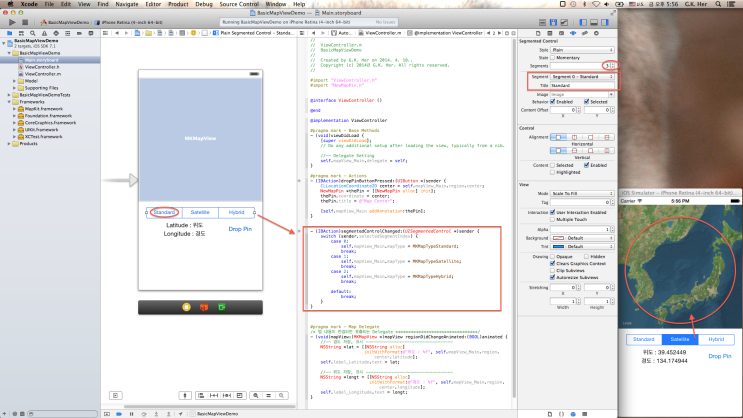Click Drop Pin button in iOS Simulator
Image resolution: width=743 pixels, height=418 pixels.
pyautogui.click(x=720, y=355)
